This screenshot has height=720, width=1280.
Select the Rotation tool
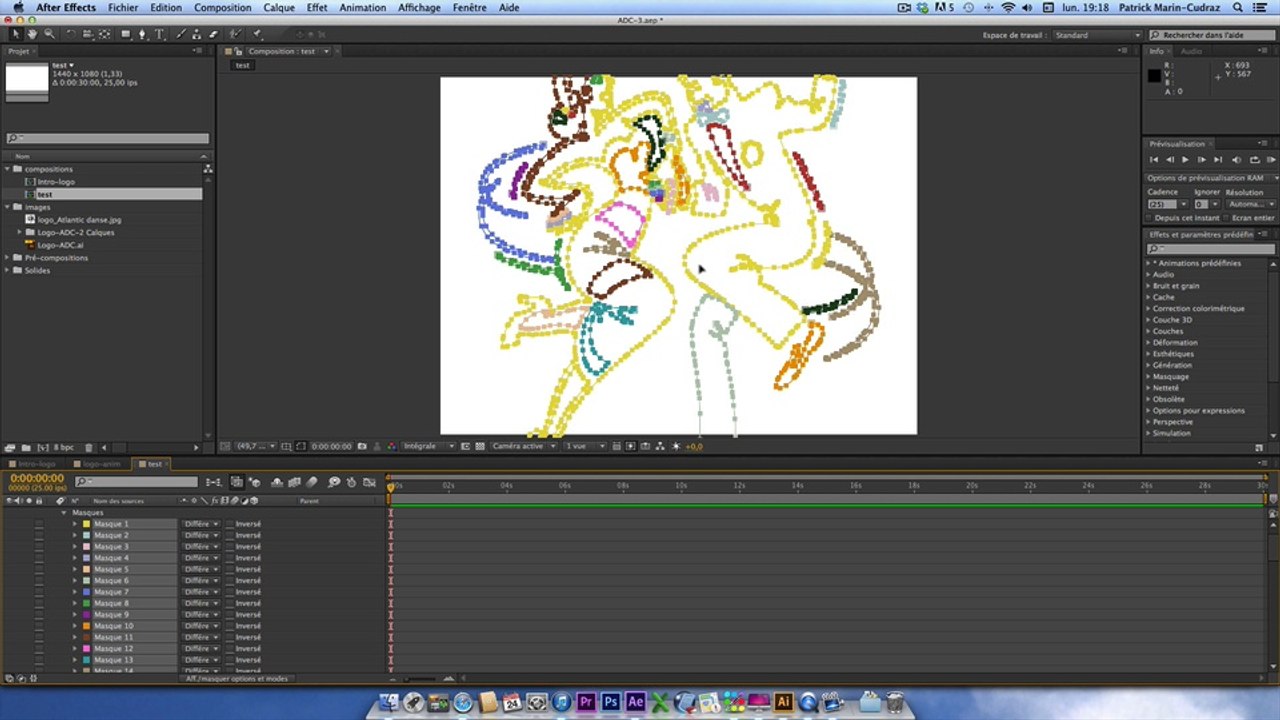click(x=71, y=34)
